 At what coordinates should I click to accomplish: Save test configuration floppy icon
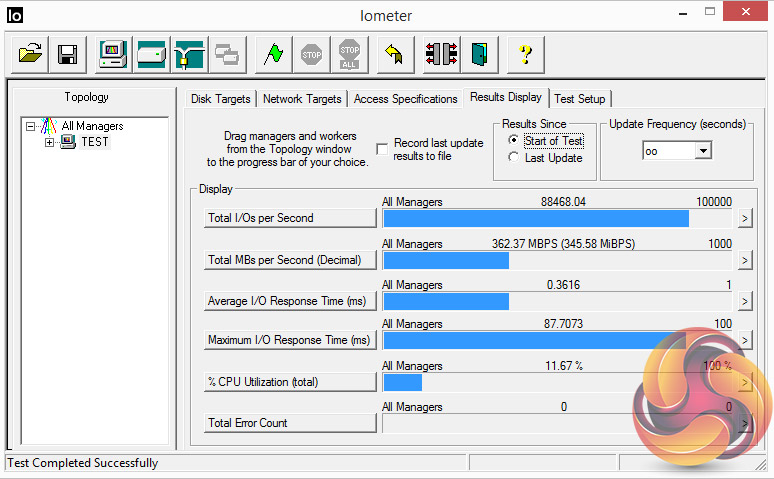click(x=68, y=54)
